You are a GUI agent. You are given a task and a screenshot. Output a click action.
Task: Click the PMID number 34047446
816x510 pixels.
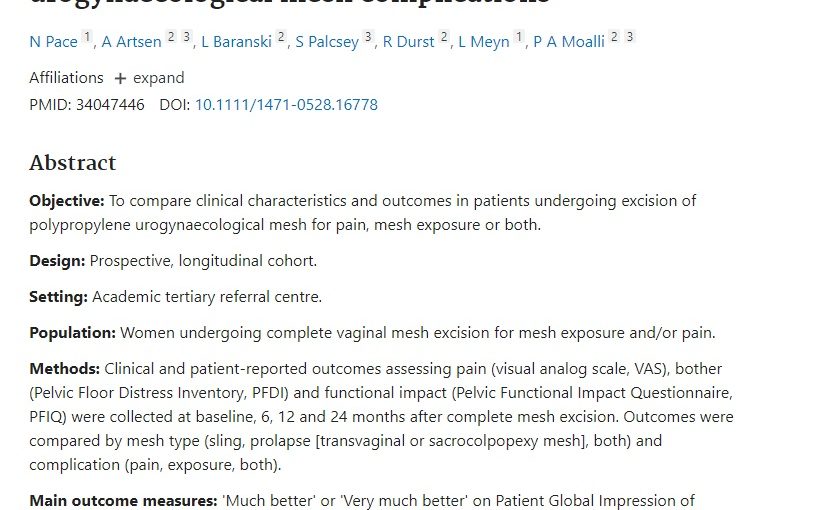110,105
